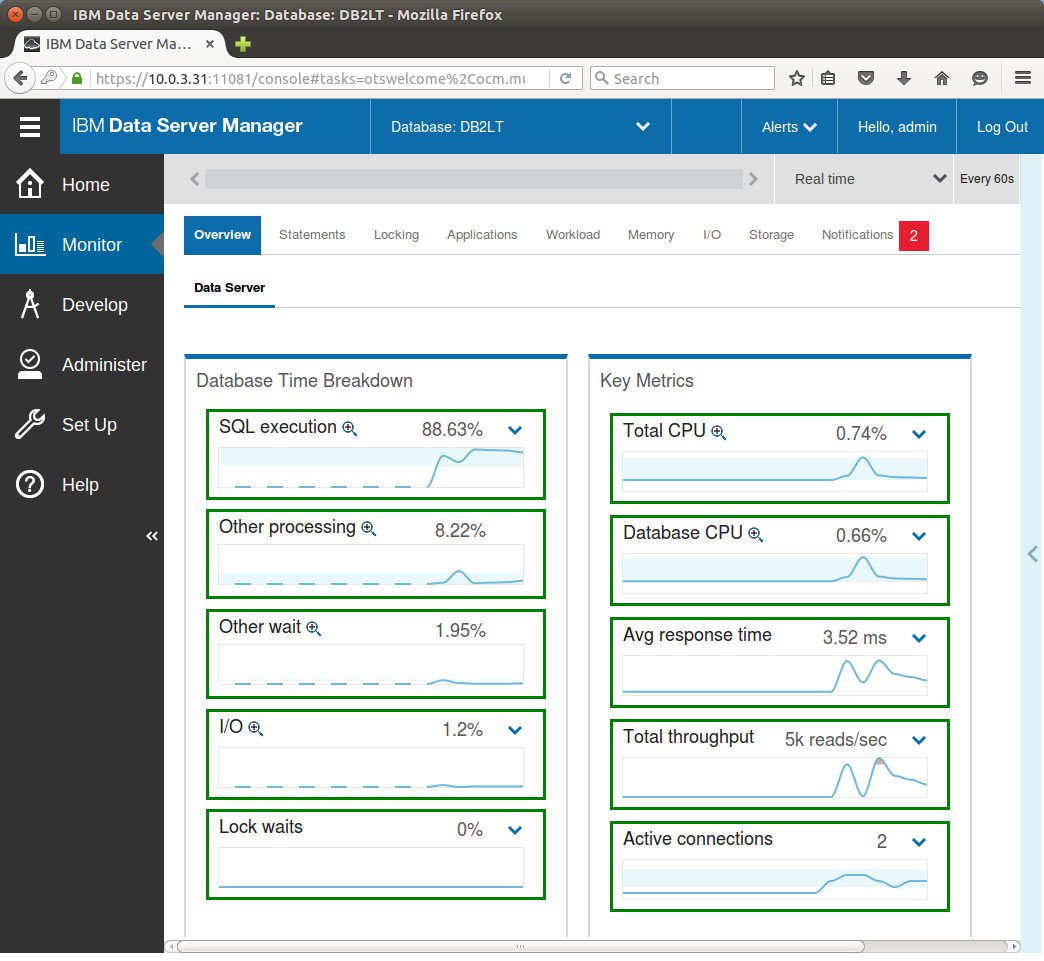Click the Log Out link
Image resolution: width=1044 pixels, height=961 pixels.
pos(1001,127)
